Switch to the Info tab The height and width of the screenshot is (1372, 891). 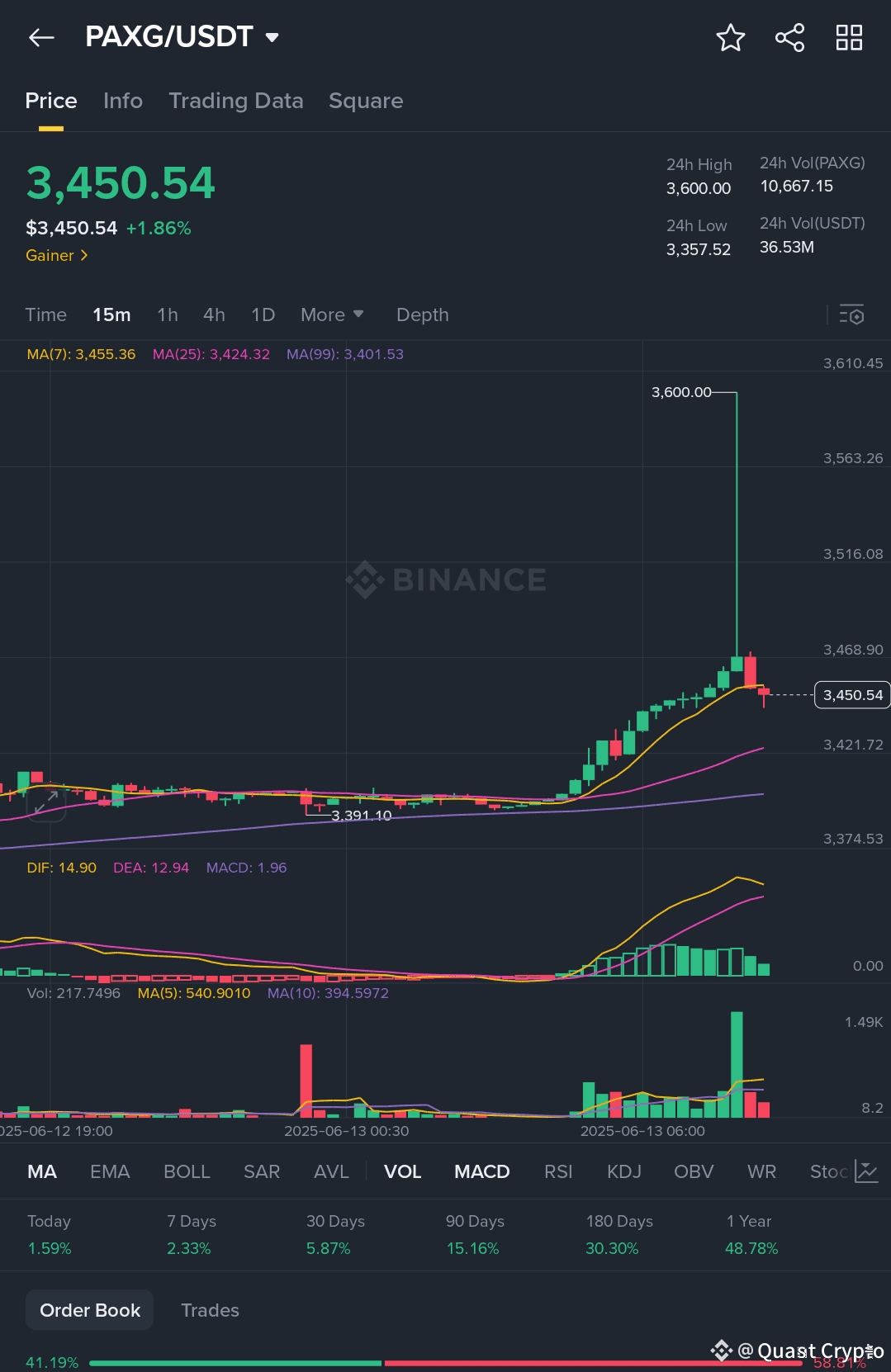[x=123, y=101]
